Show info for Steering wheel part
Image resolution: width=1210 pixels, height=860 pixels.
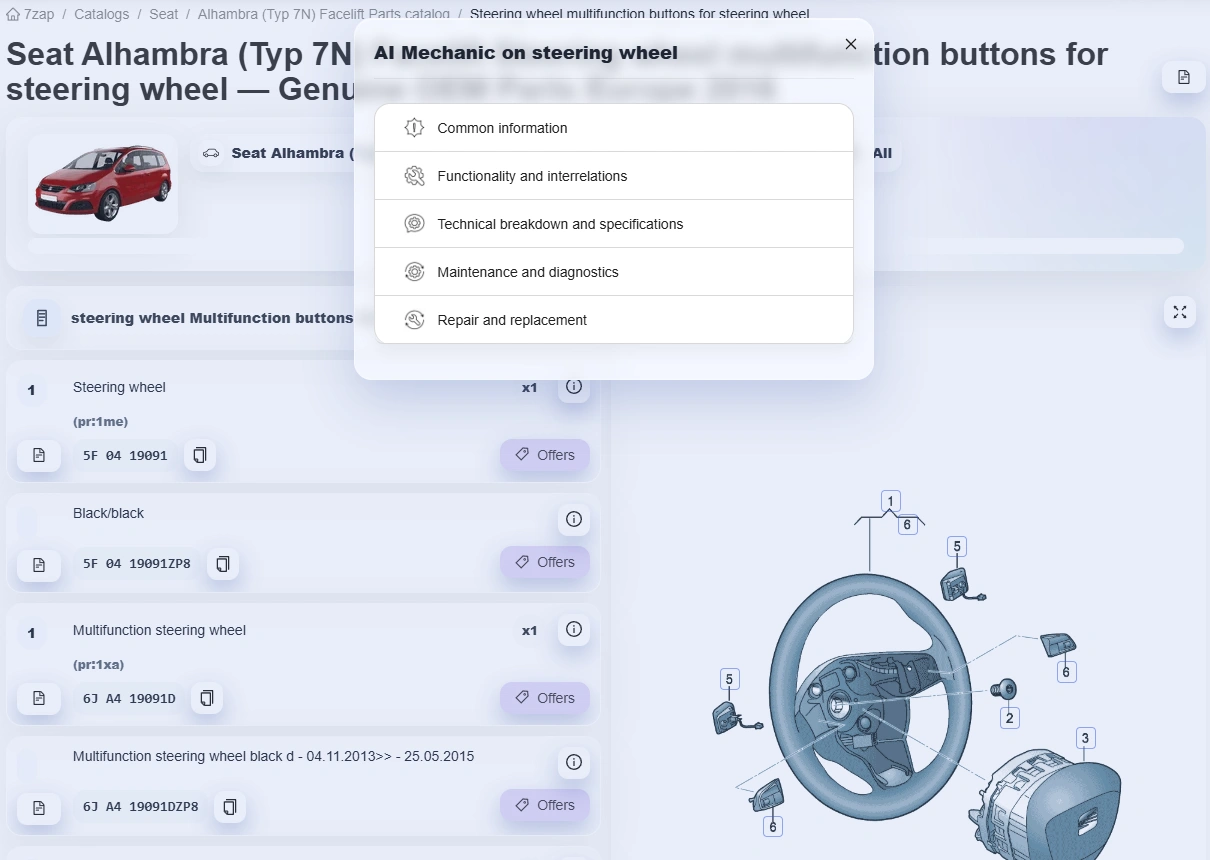click(x=574, y=386)
